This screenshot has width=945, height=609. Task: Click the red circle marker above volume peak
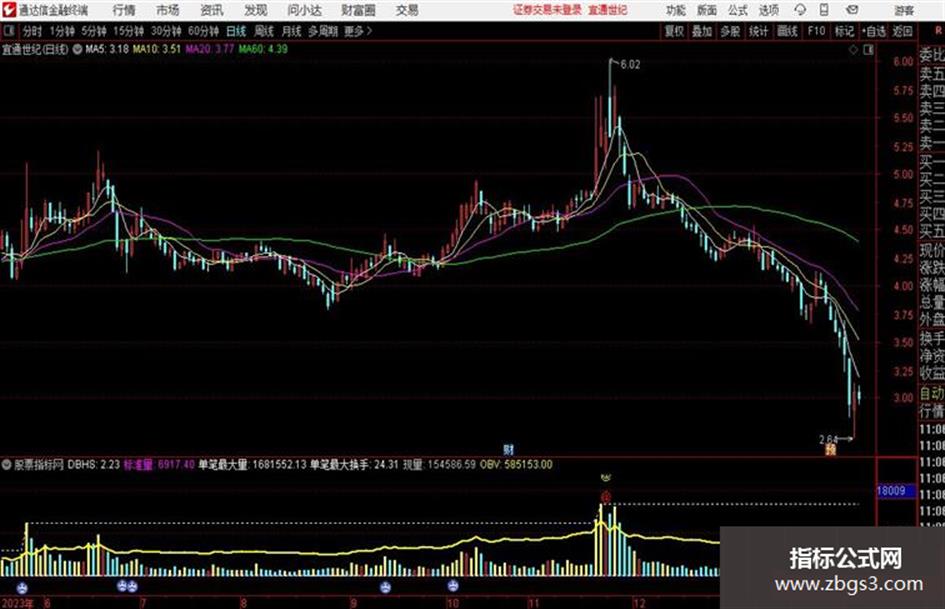(606, 497)
